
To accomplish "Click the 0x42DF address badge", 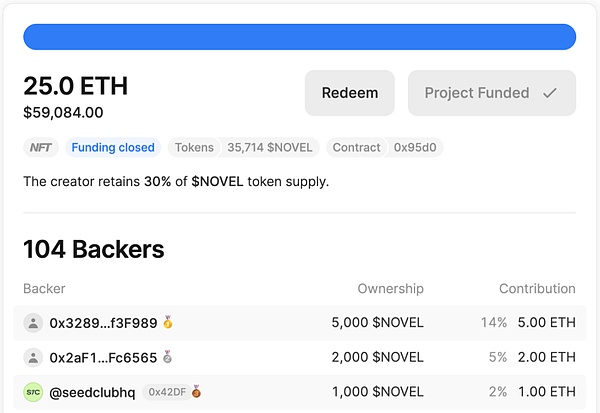I will [x=167, y=392].
